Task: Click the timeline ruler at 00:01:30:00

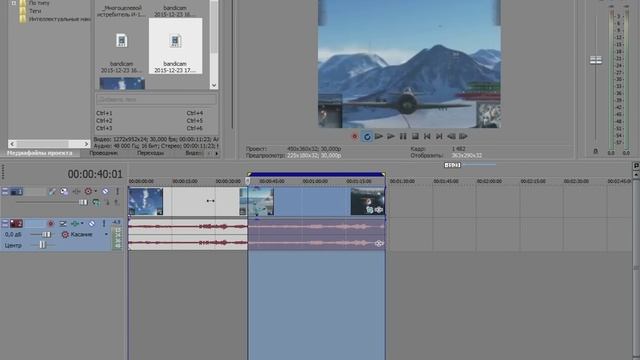Action: pos(402,181)
